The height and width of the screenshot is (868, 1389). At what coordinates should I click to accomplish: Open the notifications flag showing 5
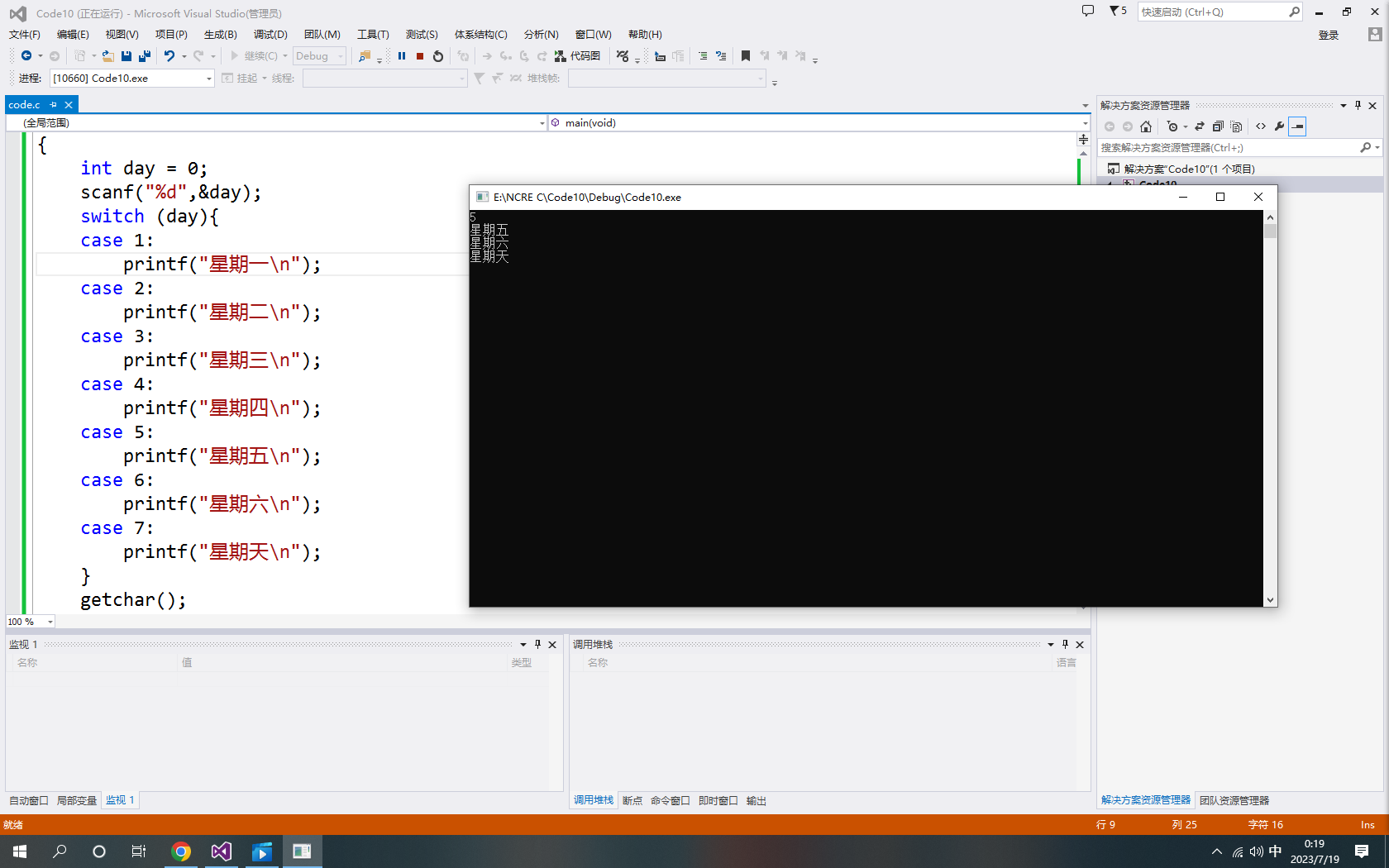(1118, 11)
